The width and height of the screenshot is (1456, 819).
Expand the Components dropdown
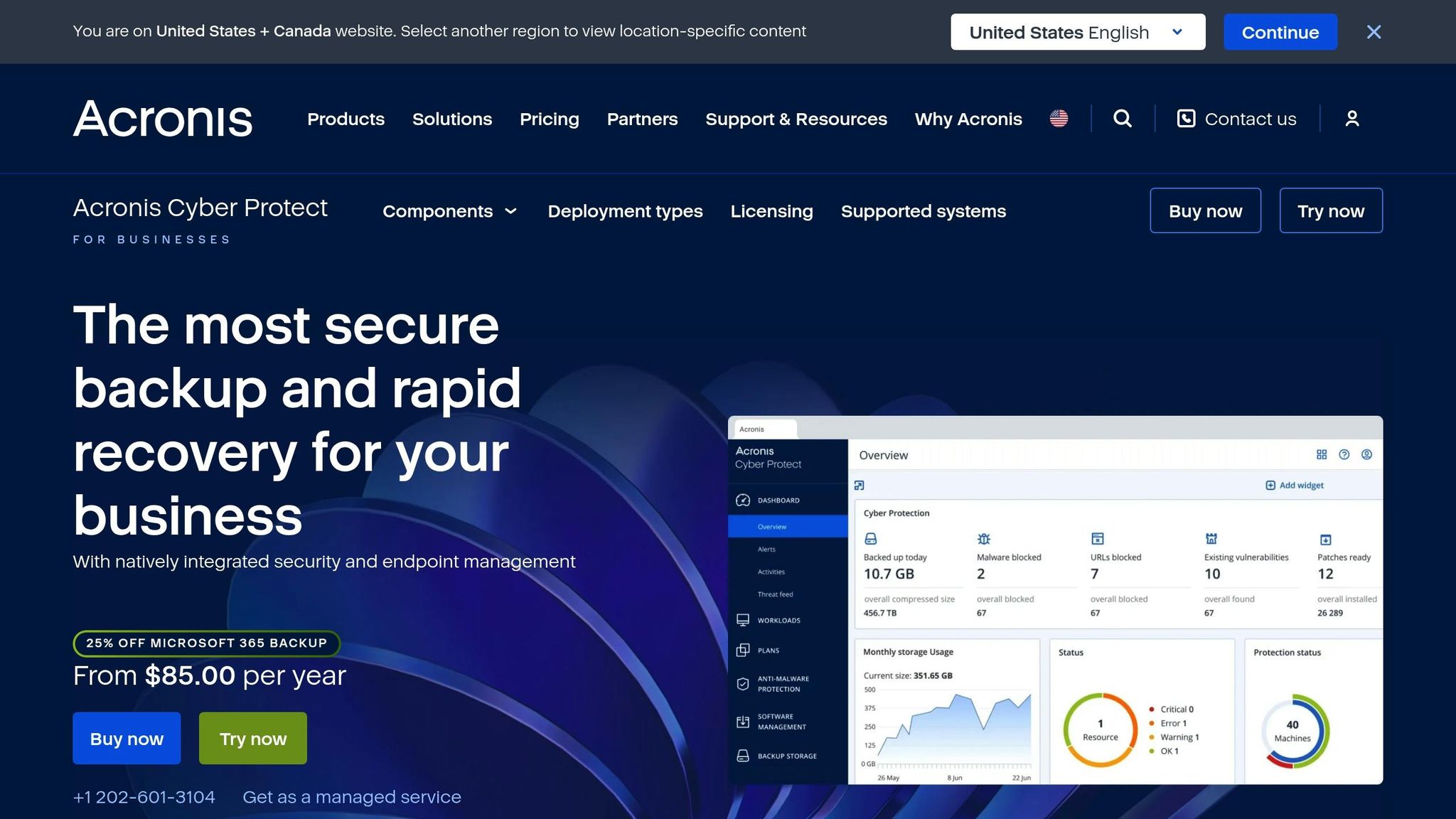[x=449, y=211]
